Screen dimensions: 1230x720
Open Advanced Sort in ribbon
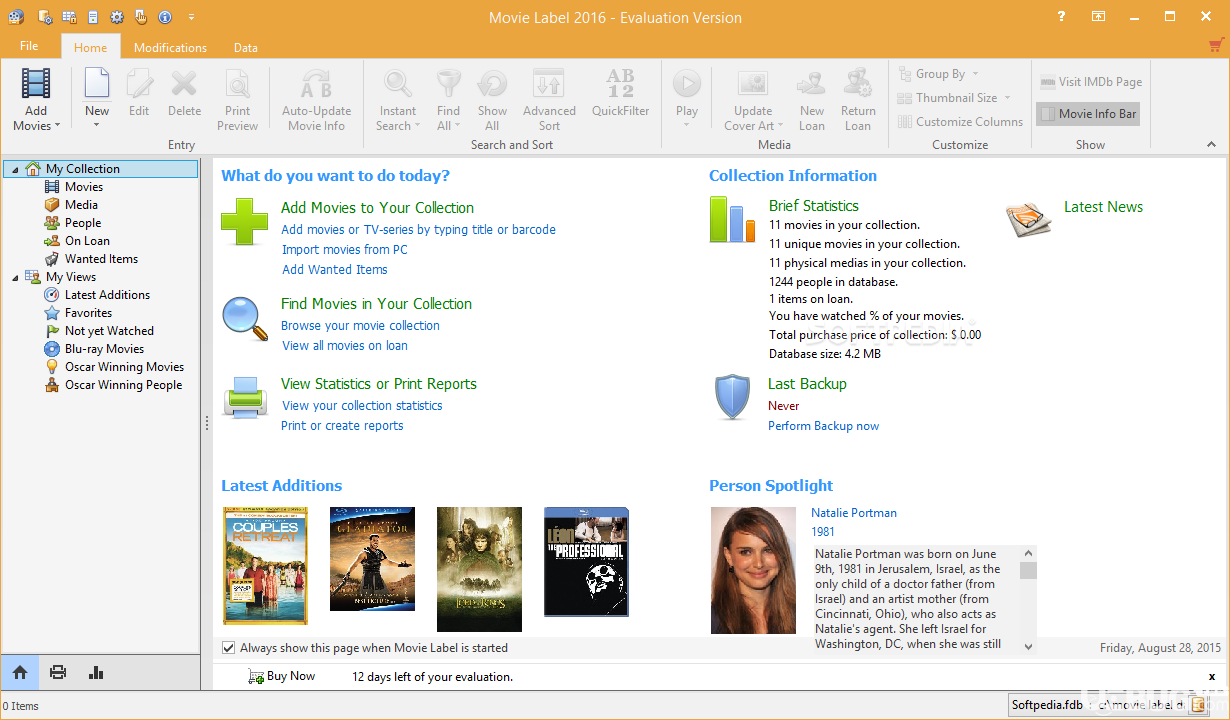pos(549,99)
